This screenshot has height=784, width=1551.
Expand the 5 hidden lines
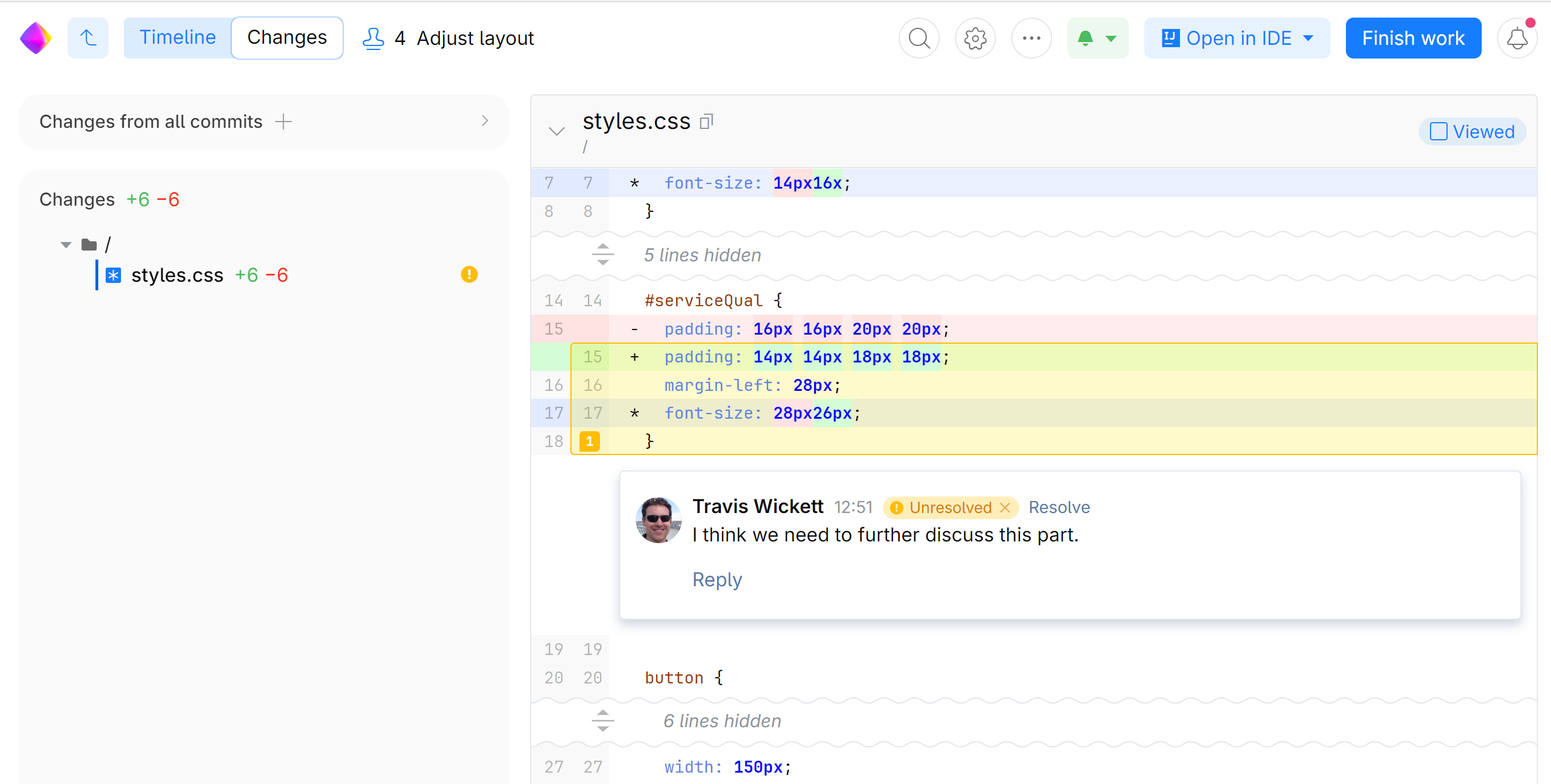pos(602,255)
